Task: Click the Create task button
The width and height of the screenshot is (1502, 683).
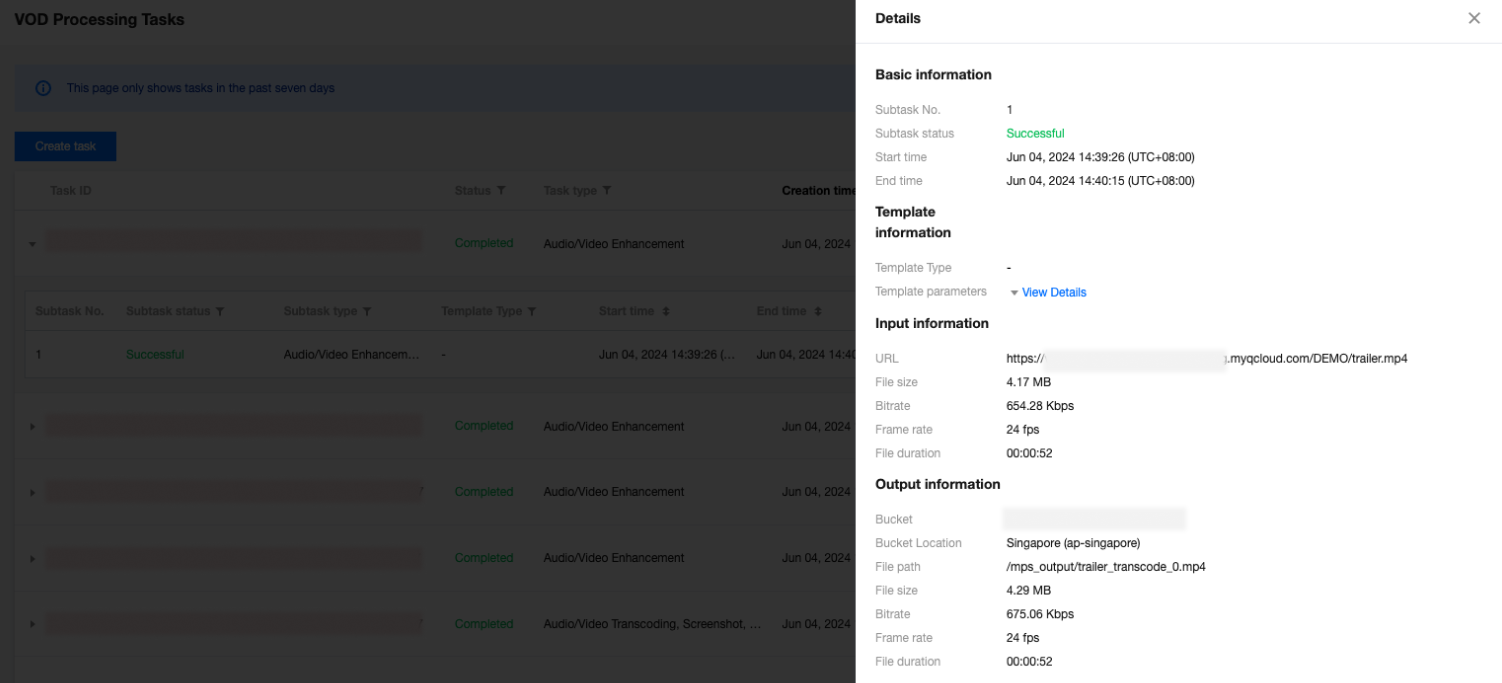Action: tap(65, 146)
